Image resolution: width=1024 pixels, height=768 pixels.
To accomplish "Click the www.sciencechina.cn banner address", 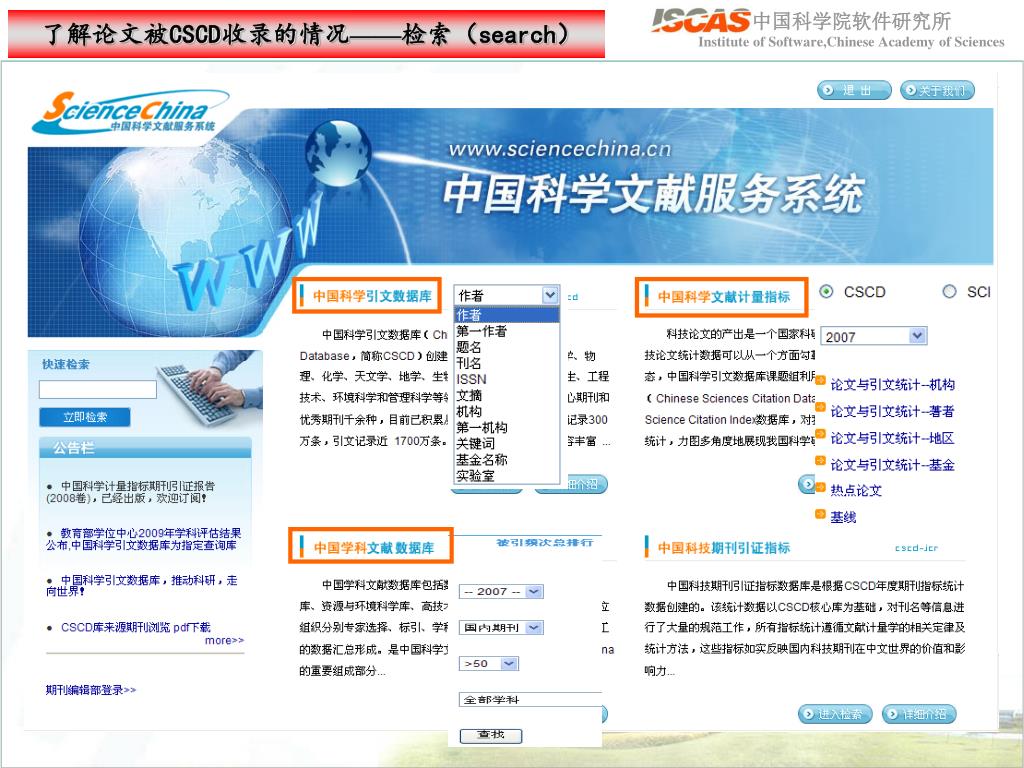I will coord(560,150).
